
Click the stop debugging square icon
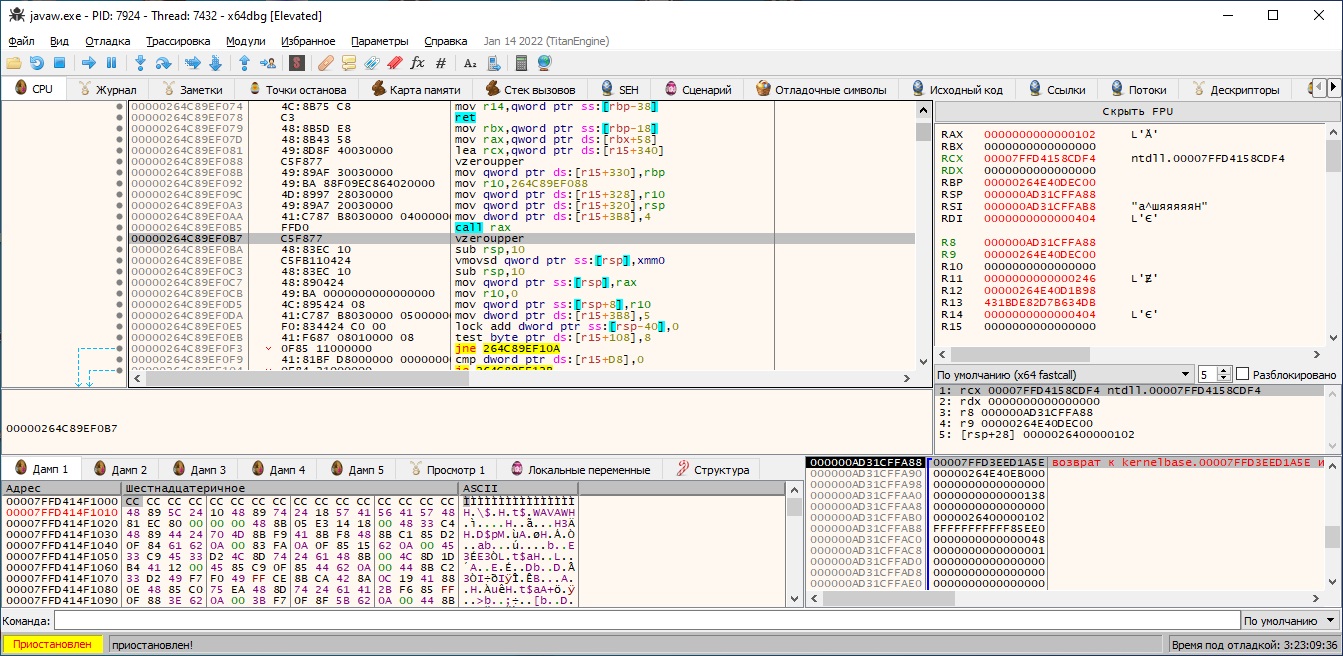tap(59, 63)
